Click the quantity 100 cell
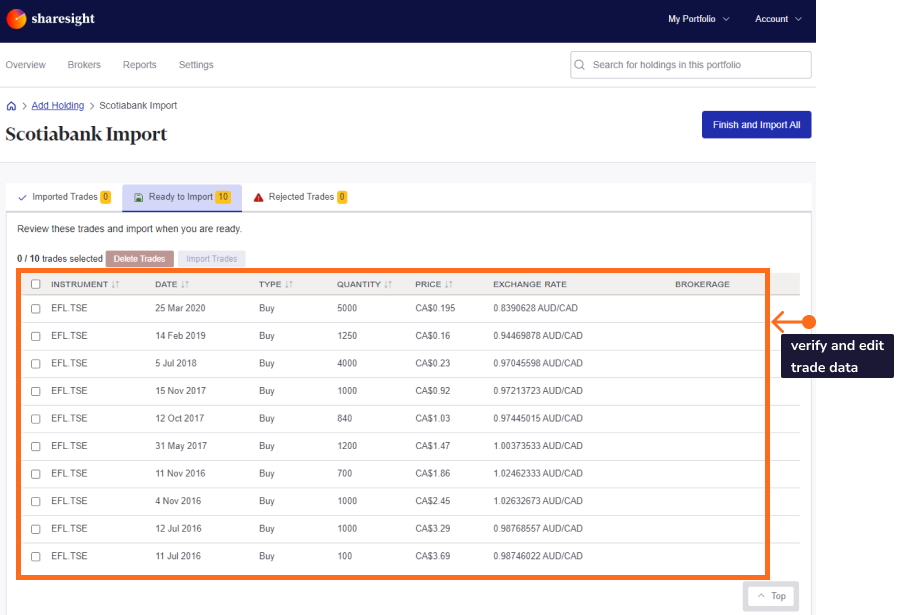This screenshot has width=903, height=615. coord(344,556)
